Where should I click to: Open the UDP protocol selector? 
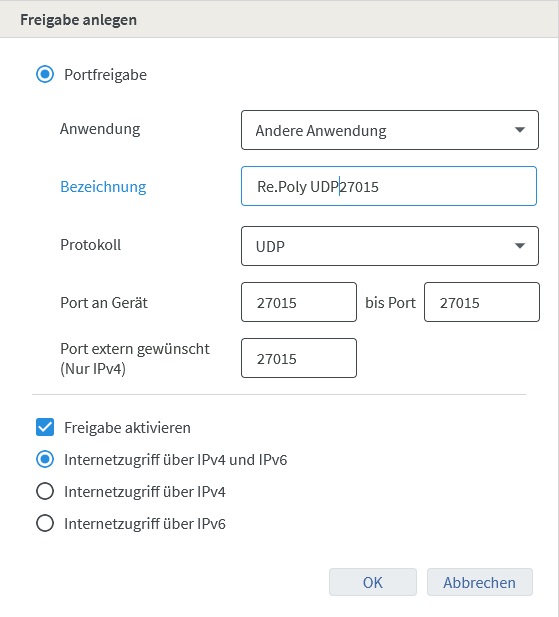389,246
